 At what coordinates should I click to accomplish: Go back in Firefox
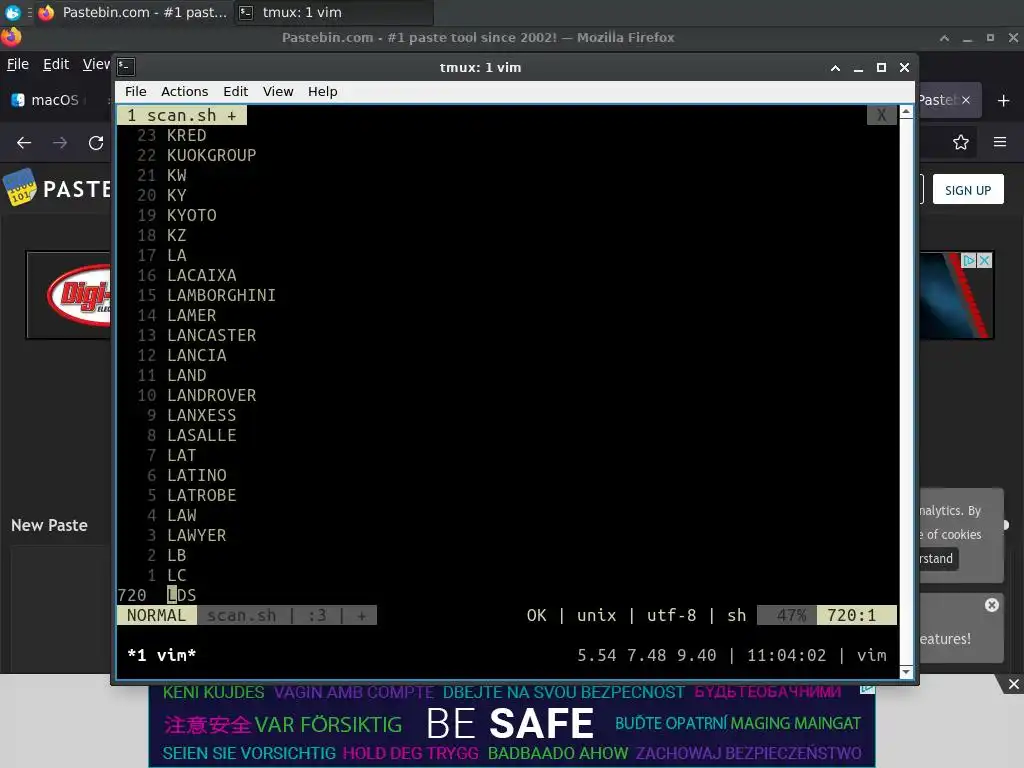pyautogui.click(x=24, y=142)
